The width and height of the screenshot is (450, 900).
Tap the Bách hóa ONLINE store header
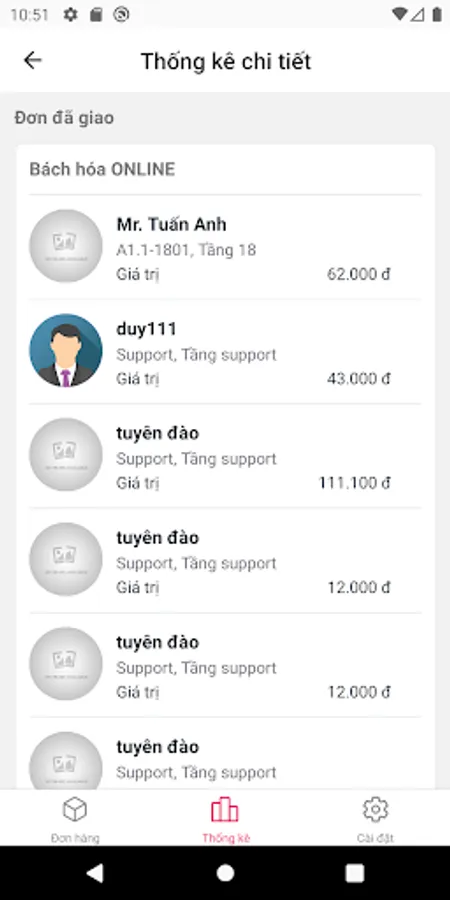[x=102, y=169]
